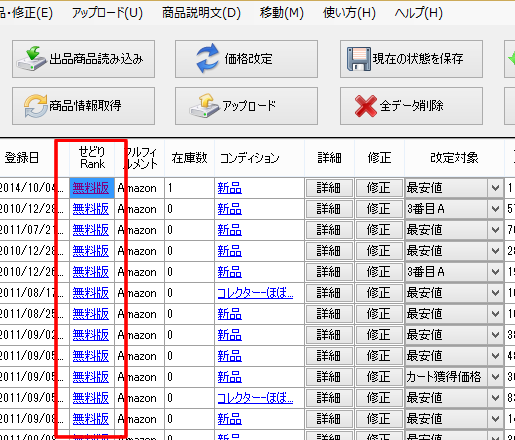The height and width of the screenshot is (440, 515).
Task: Open the アップロード(U) menu
Action: 107,13
